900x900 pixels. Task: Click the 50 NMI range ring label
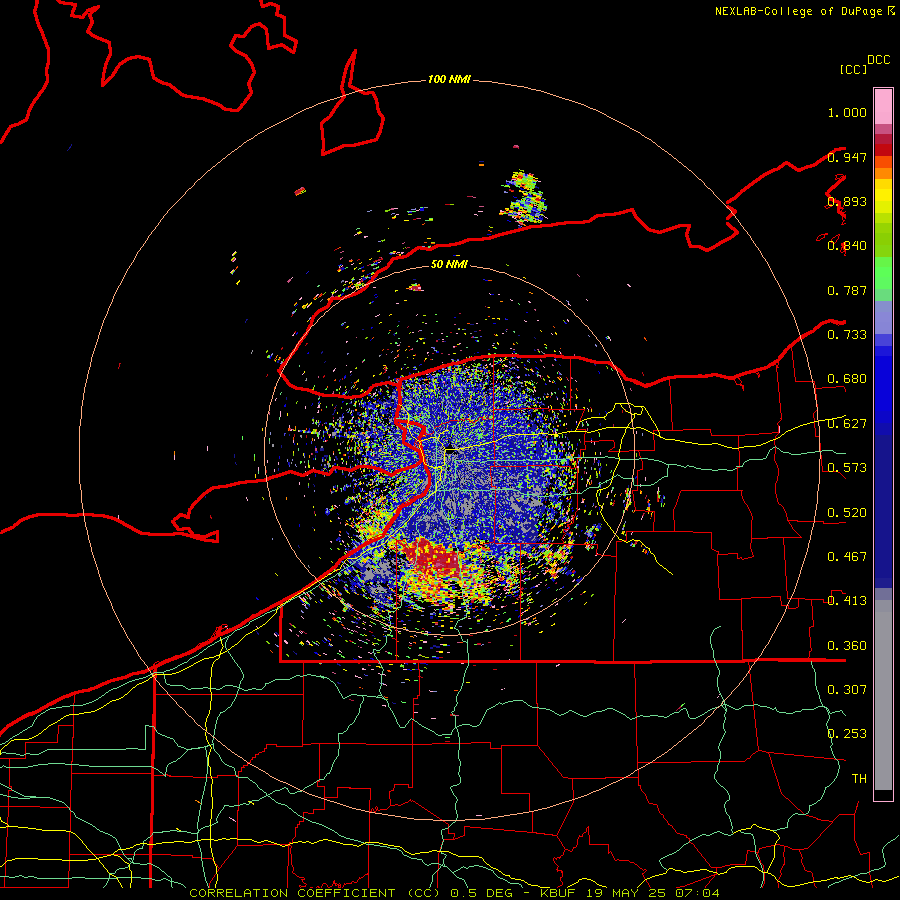tap(449, 265)
